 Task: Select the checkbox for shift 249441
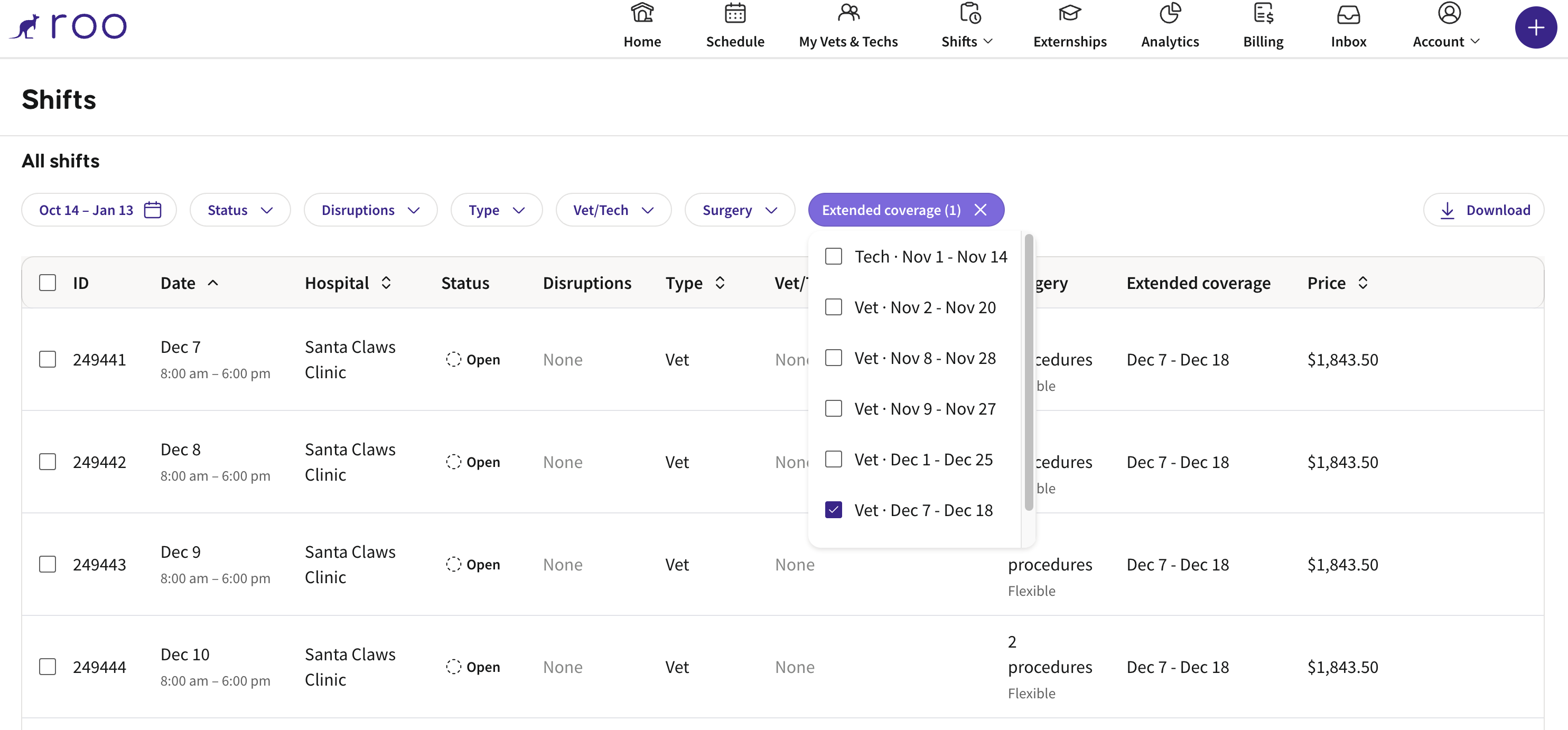pyautogui.click(x=48, y=359)
